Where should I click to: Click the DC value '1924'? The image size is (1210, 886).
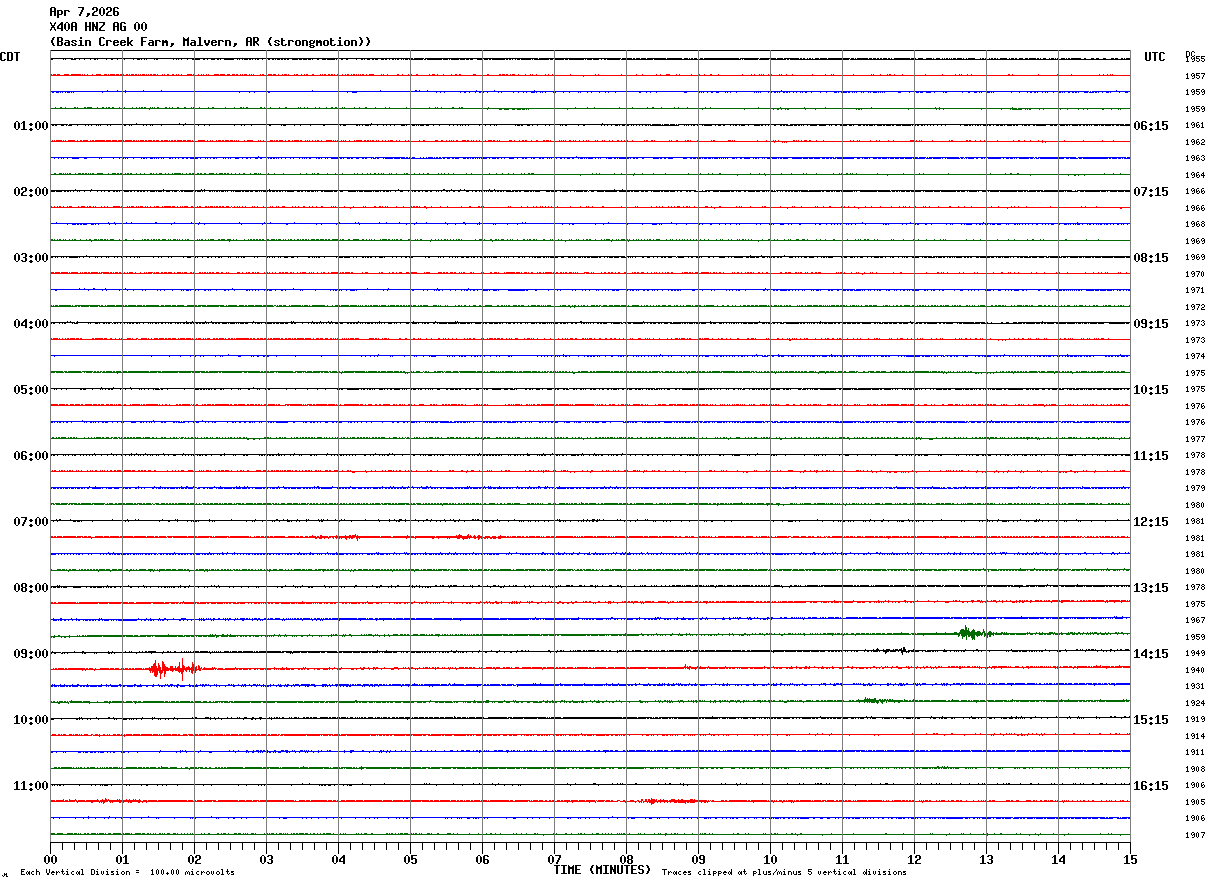(1195, 704)
